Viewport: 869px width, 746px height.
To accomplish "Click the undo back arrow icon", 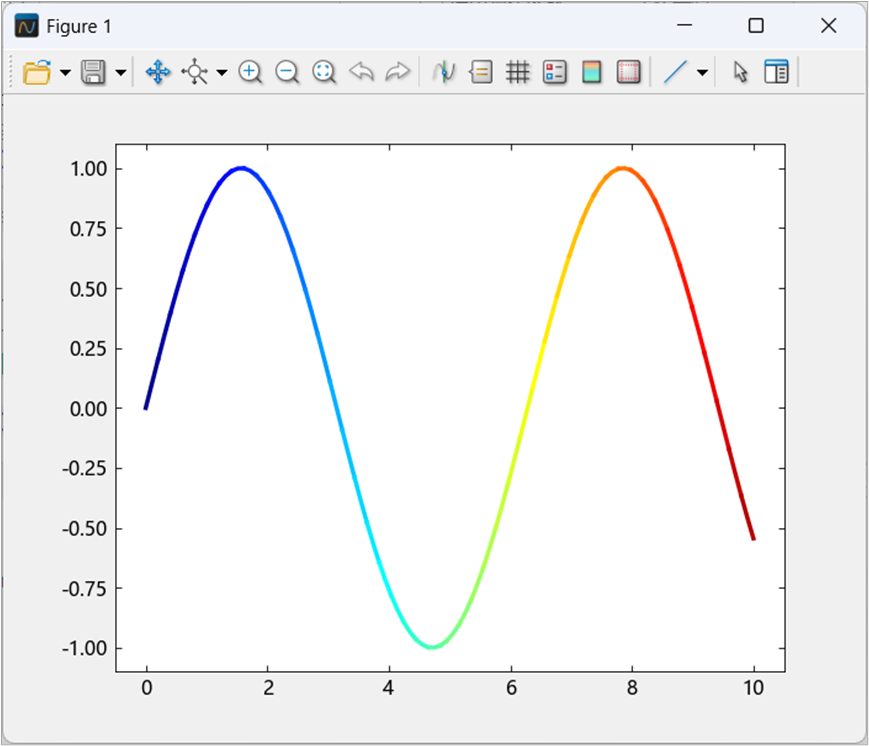I will coord(361,71).
